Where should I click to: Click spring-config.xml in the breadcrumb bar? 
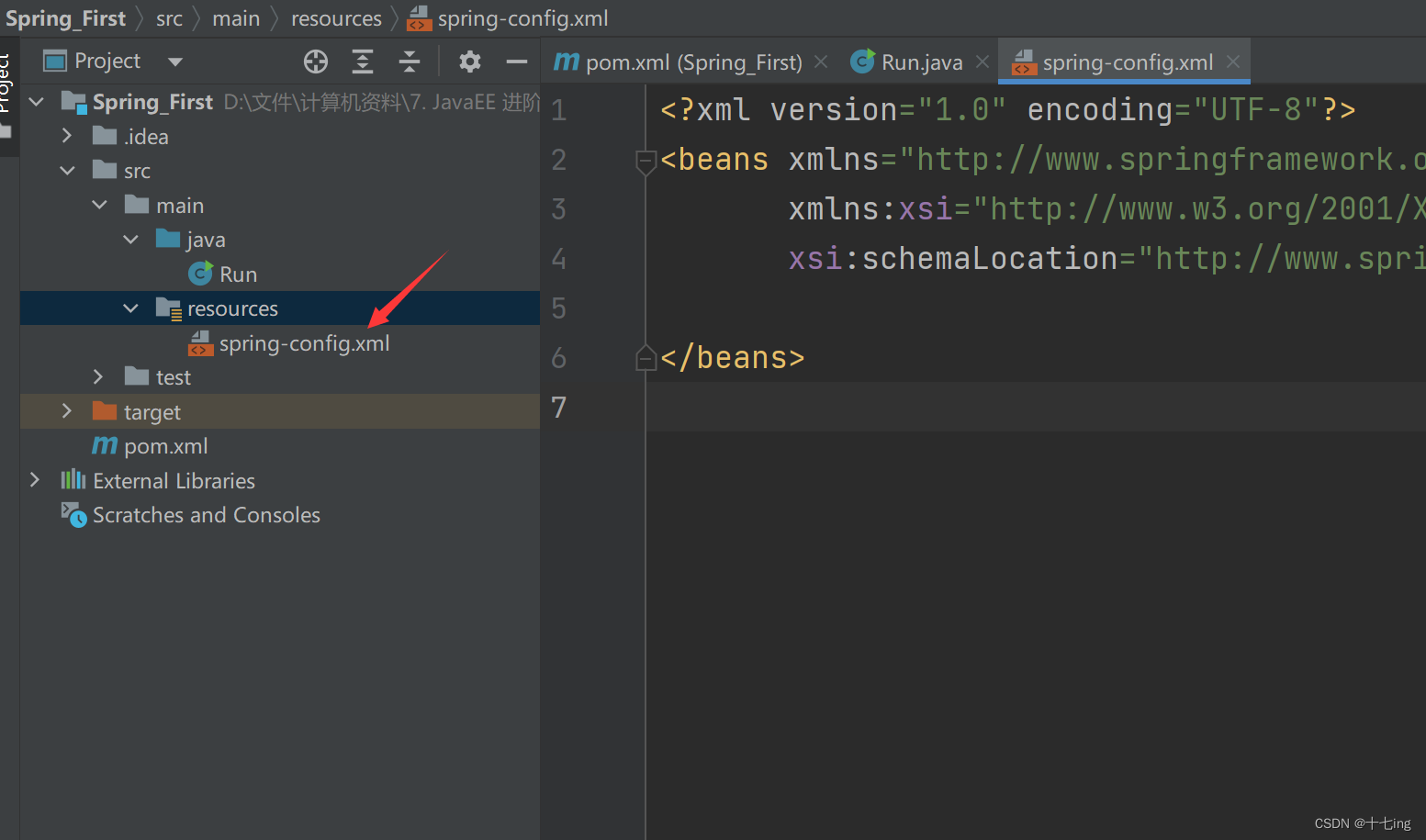tap(522, 18)
